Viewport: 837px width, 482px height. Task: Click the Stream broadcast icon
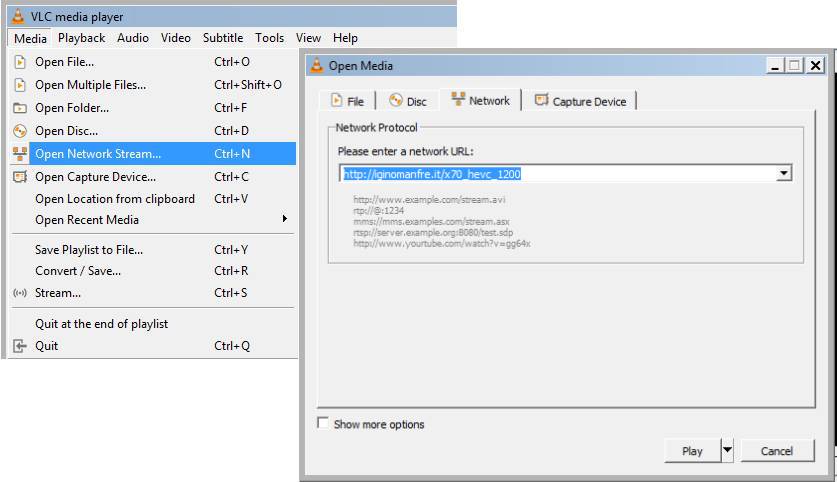(x=20, y=293)
